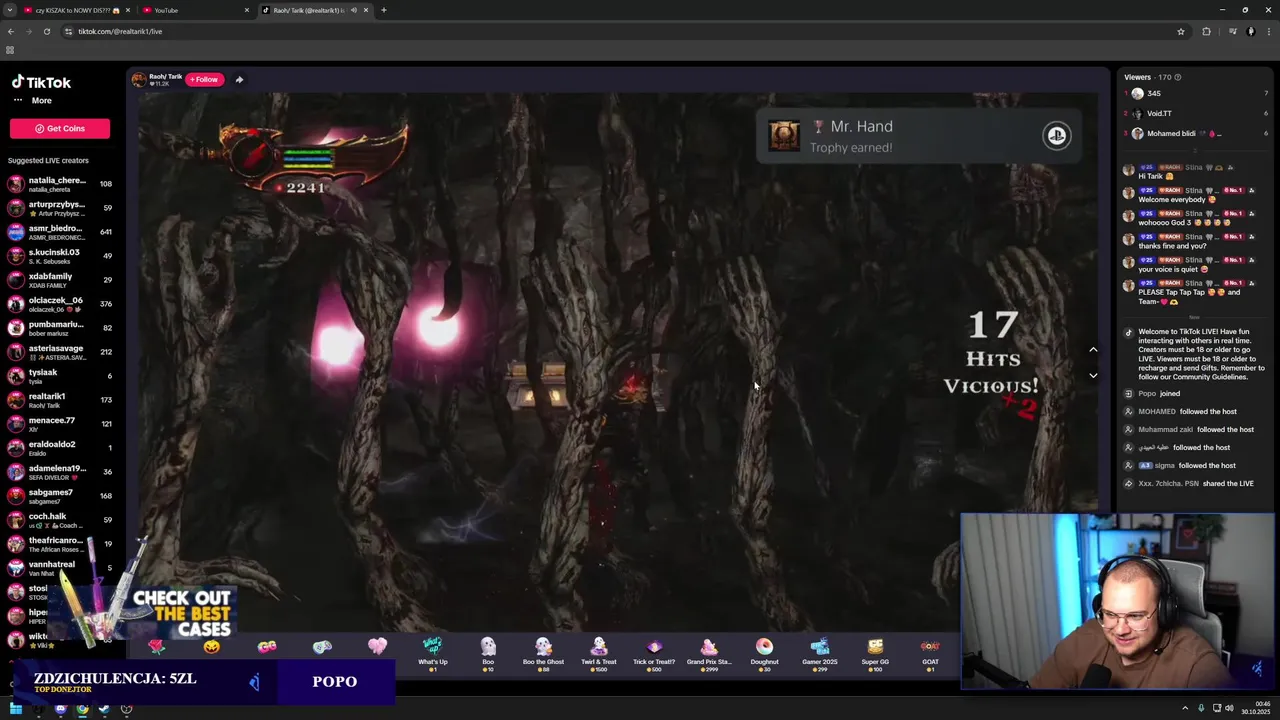Click the browser back button

point(11,31)
